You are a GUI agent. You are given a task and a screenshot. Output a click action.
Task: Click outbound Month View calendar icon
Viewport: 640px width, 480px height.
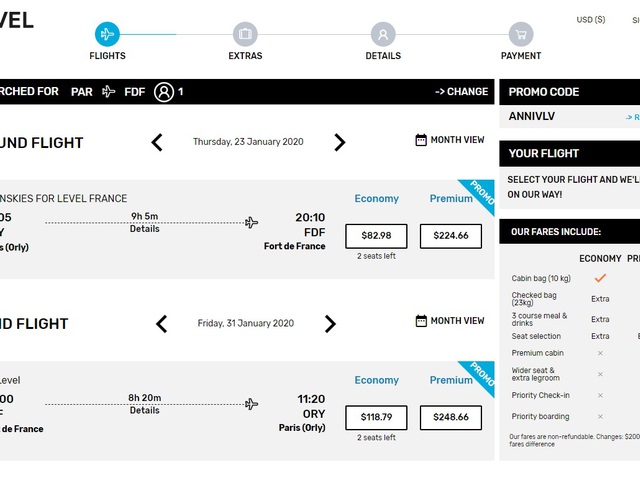(421, 140)
